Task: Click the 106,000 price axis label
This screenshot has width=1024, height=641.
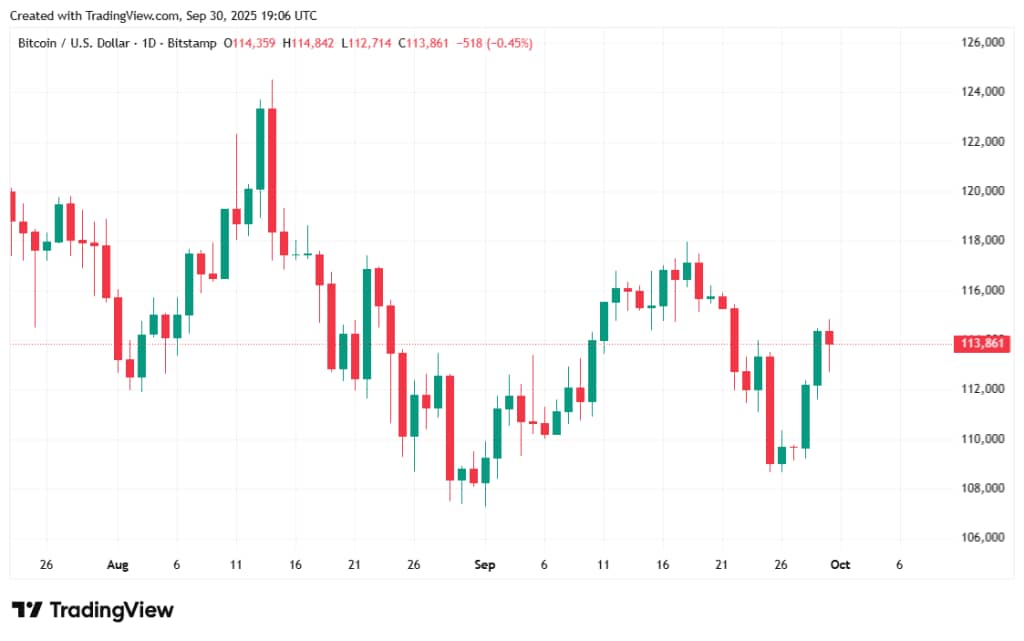Action: [981, 538]
